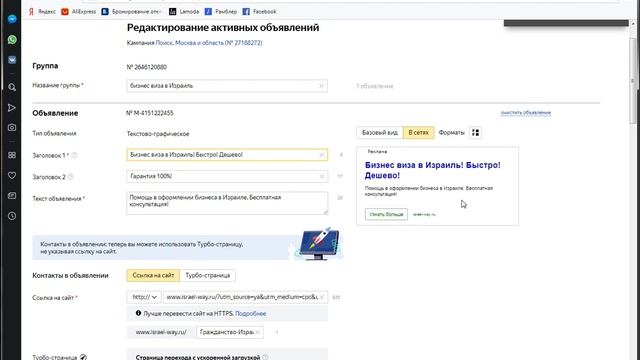Select Ссылка на сайт contact option
Screen dimensions: 640x360
[x=153, y=276]
